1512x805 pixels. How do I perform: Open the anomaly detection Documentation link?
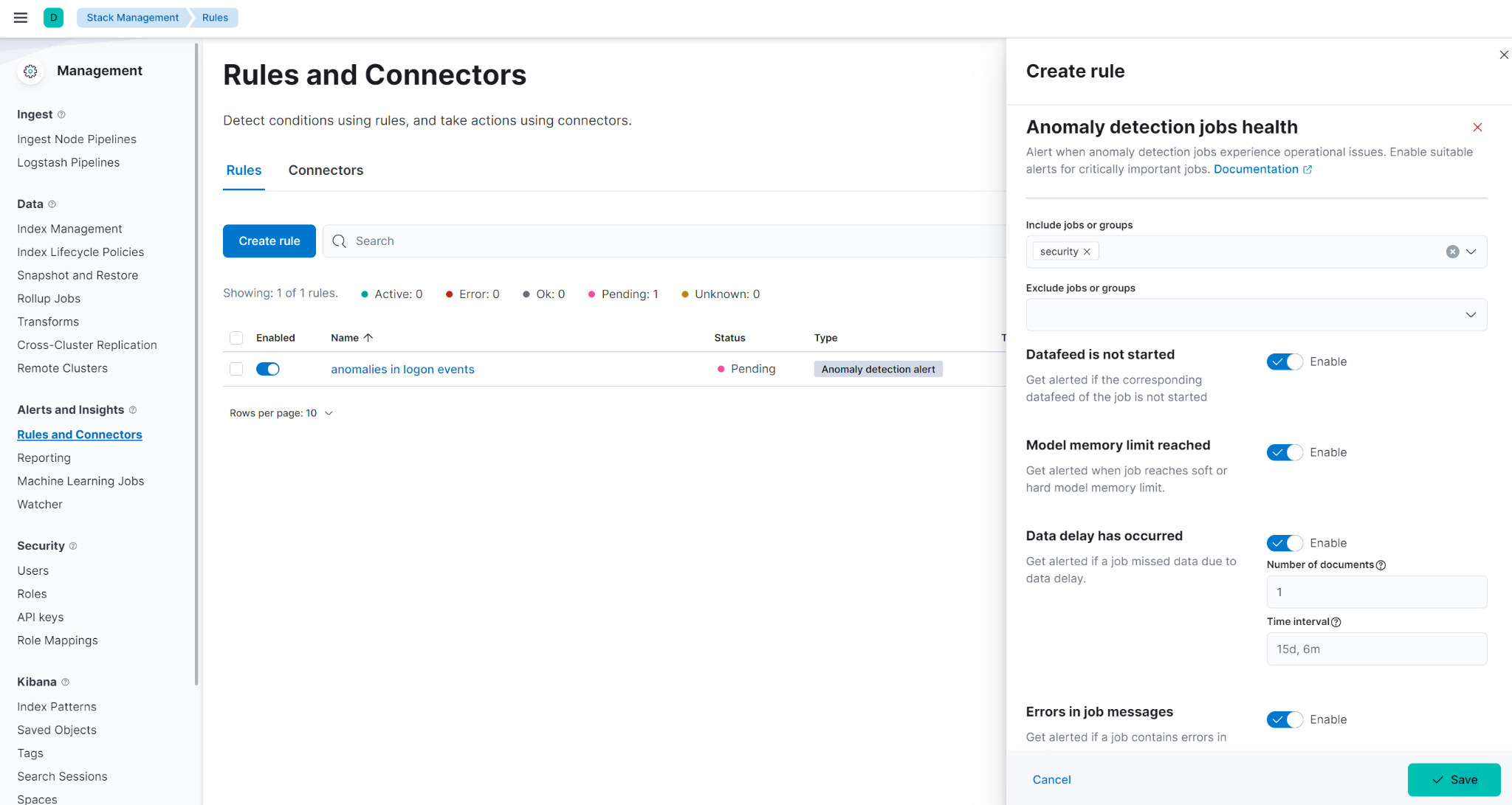point(1256,169)
